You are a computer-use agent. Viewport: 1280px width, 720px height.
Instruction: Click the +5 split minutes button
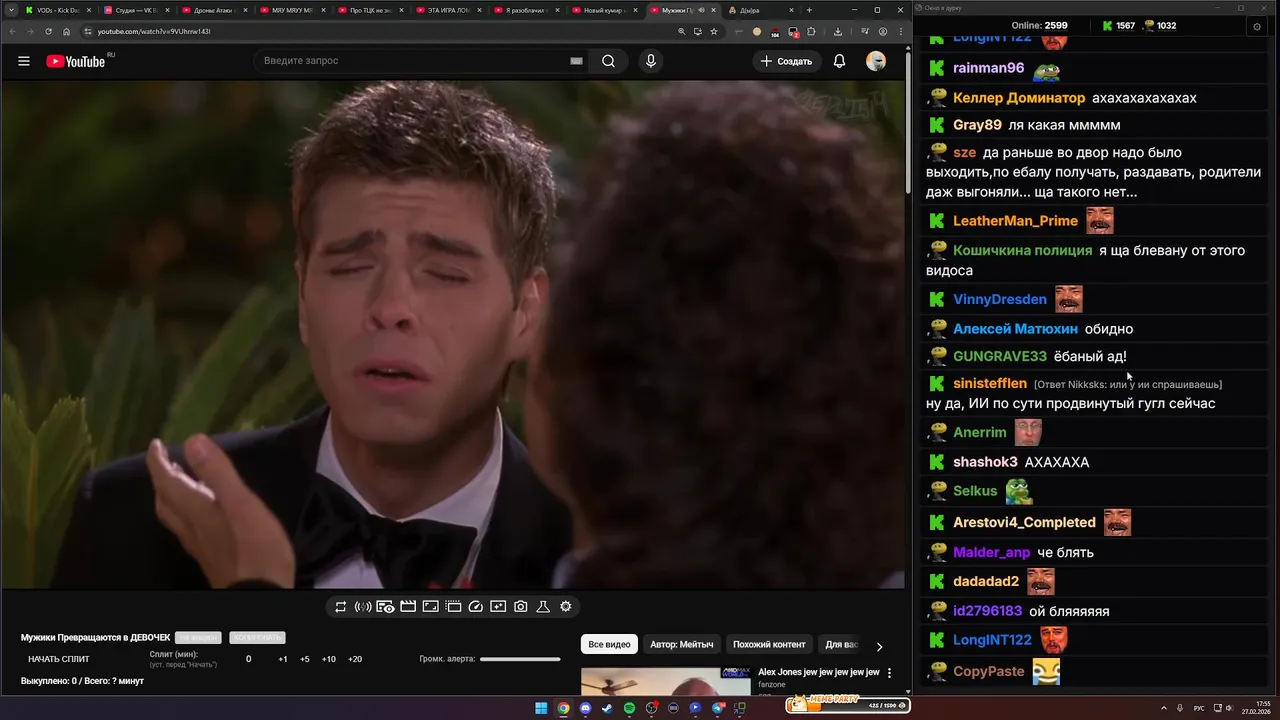305,659
